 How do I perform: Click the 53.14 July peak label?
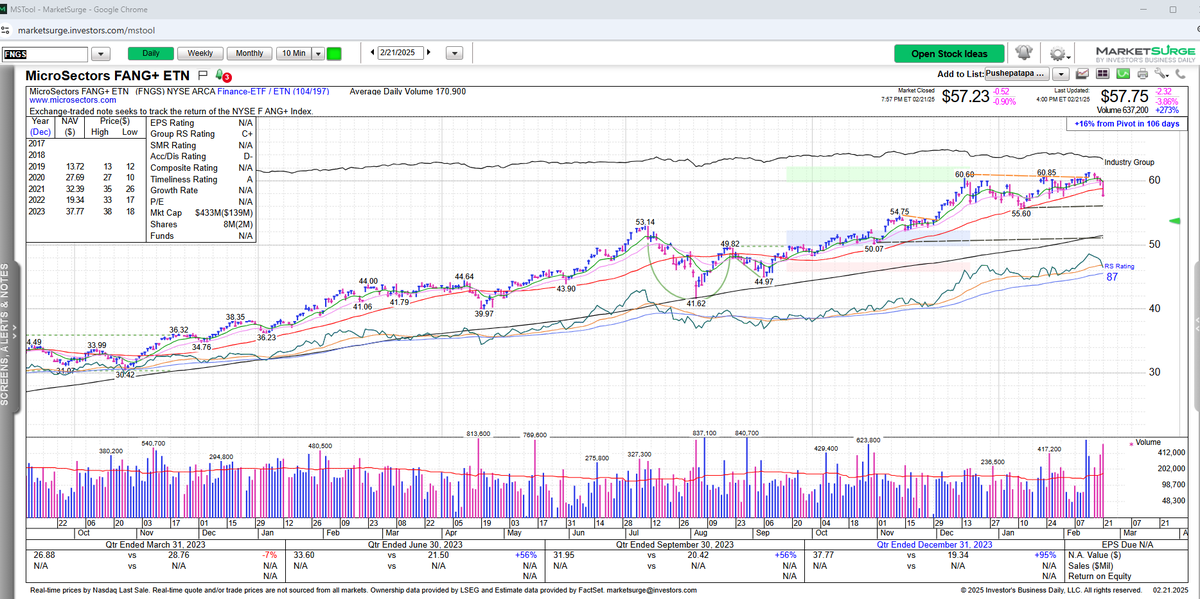point(645,221)
